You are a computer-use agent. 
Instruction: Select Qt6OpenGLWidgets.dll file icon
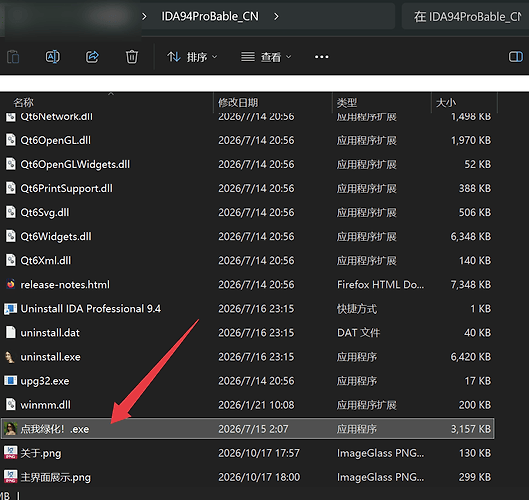tap(11, 164)
